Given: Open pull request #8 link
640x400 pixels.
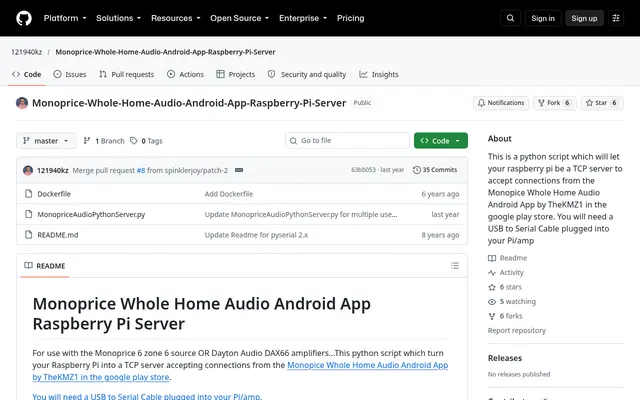Looking at the screenshot, I should coord(141,170).
